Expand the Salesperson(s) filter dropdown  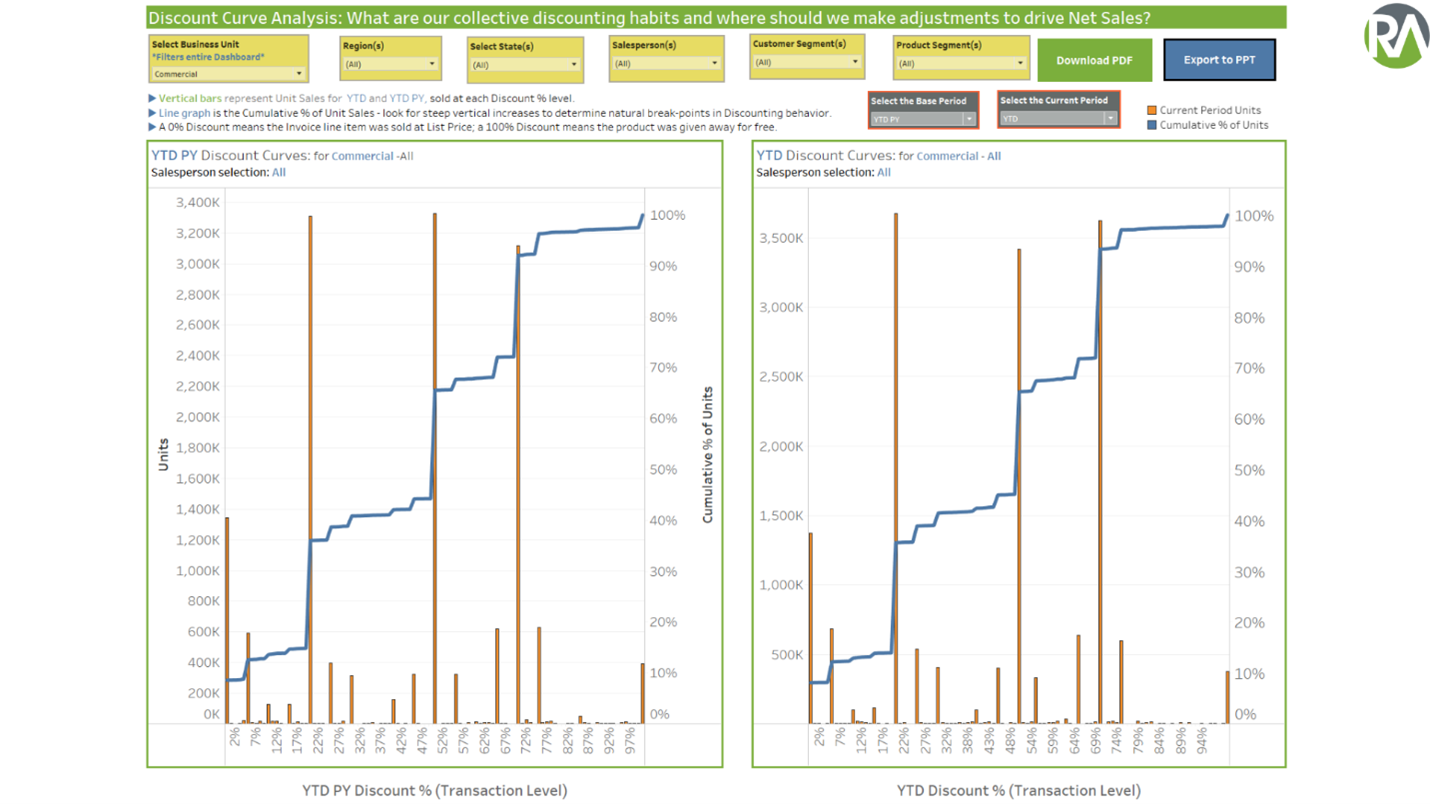point(665,64)
